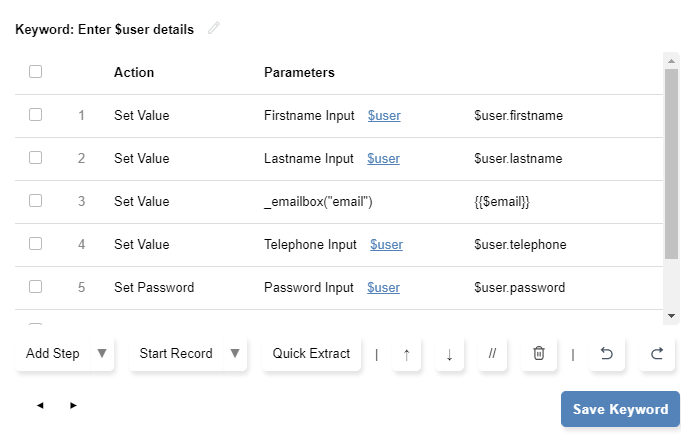Delete selected step using trash icon
This screenshot has width=692, height=439.
(x=538, y=354)
